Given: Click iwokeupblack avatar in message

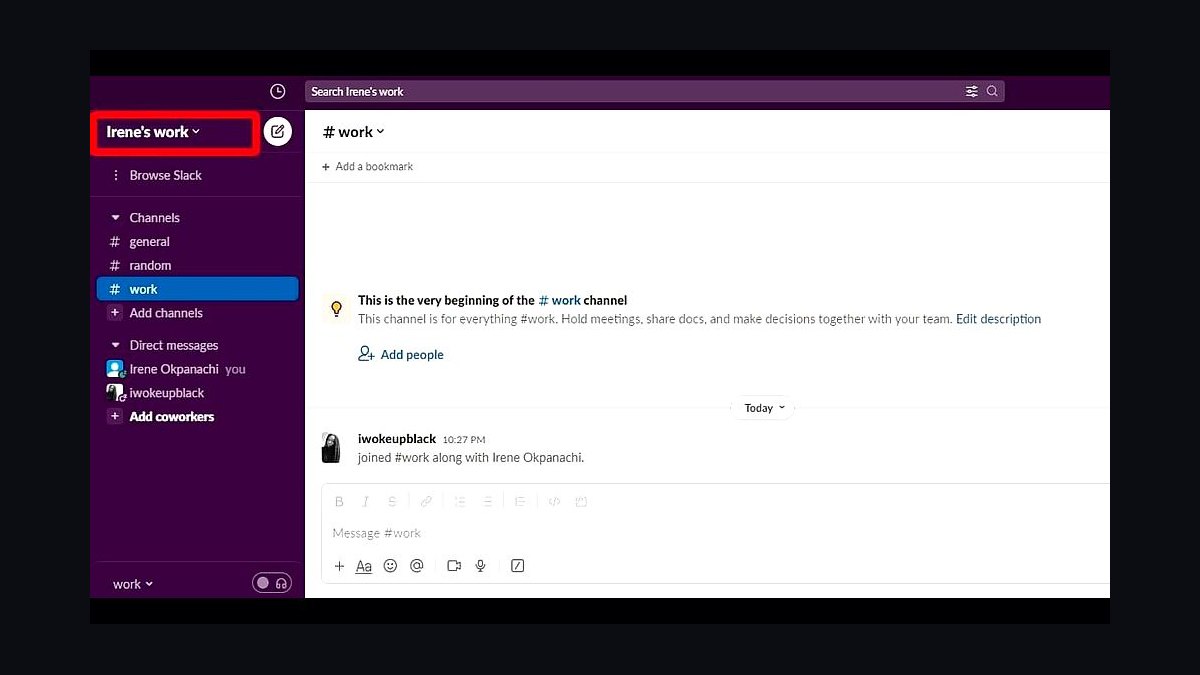Looking at the screenshot, I should point(331,448).
